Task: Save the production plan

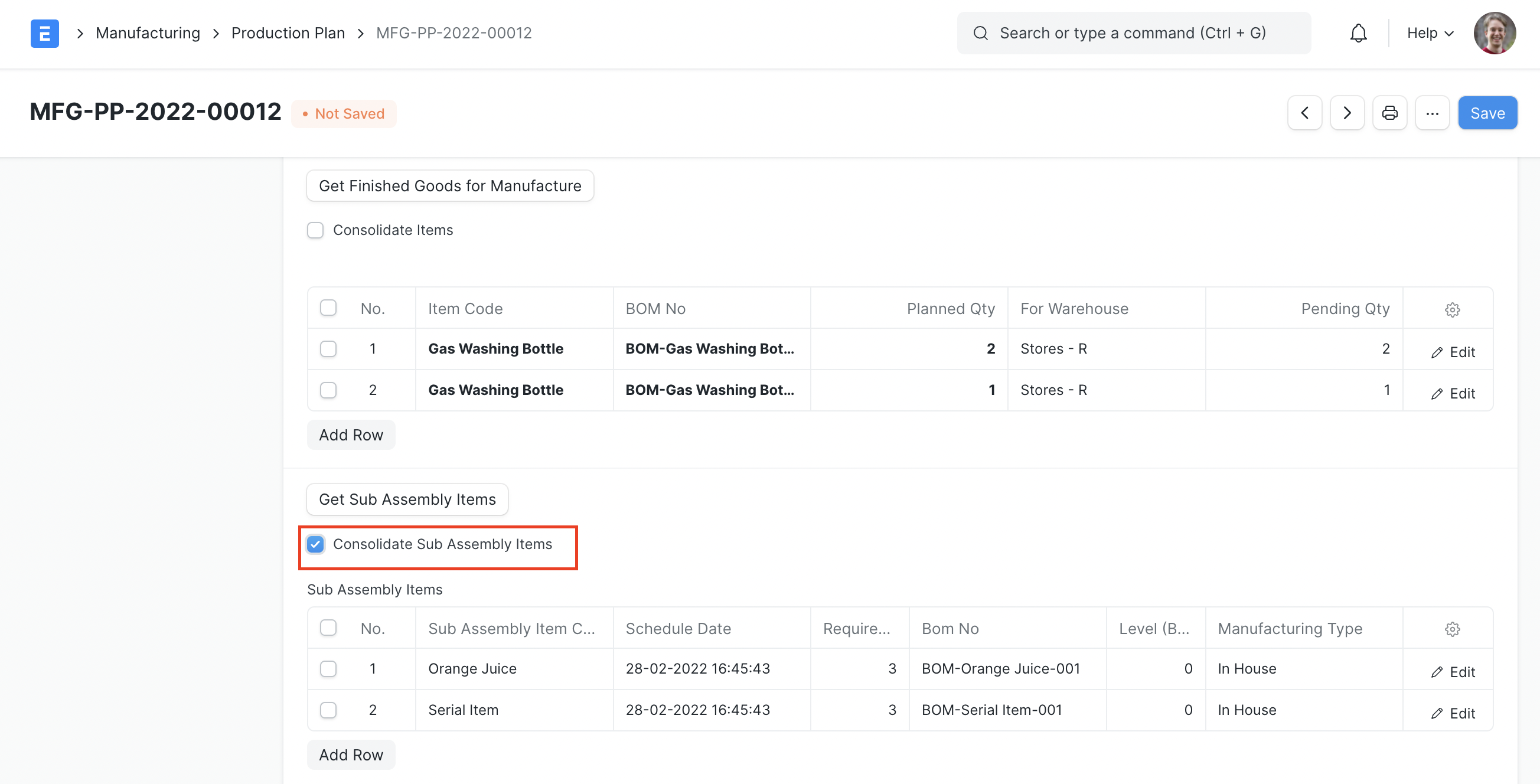Action: (1487, 113)
